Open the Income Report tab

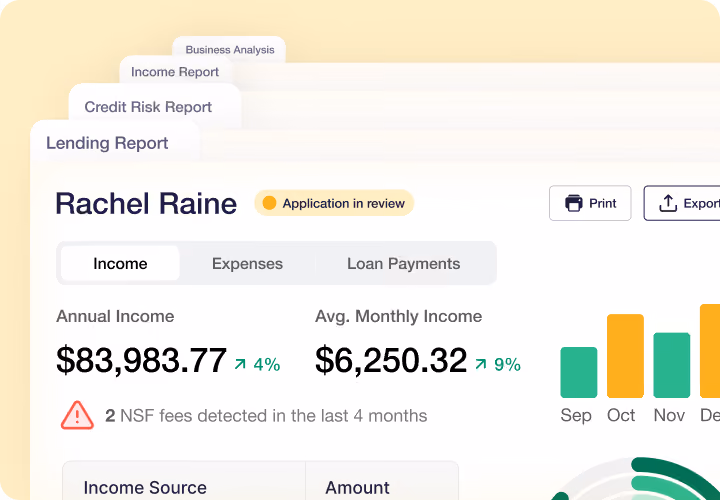(x=175, y=72)
